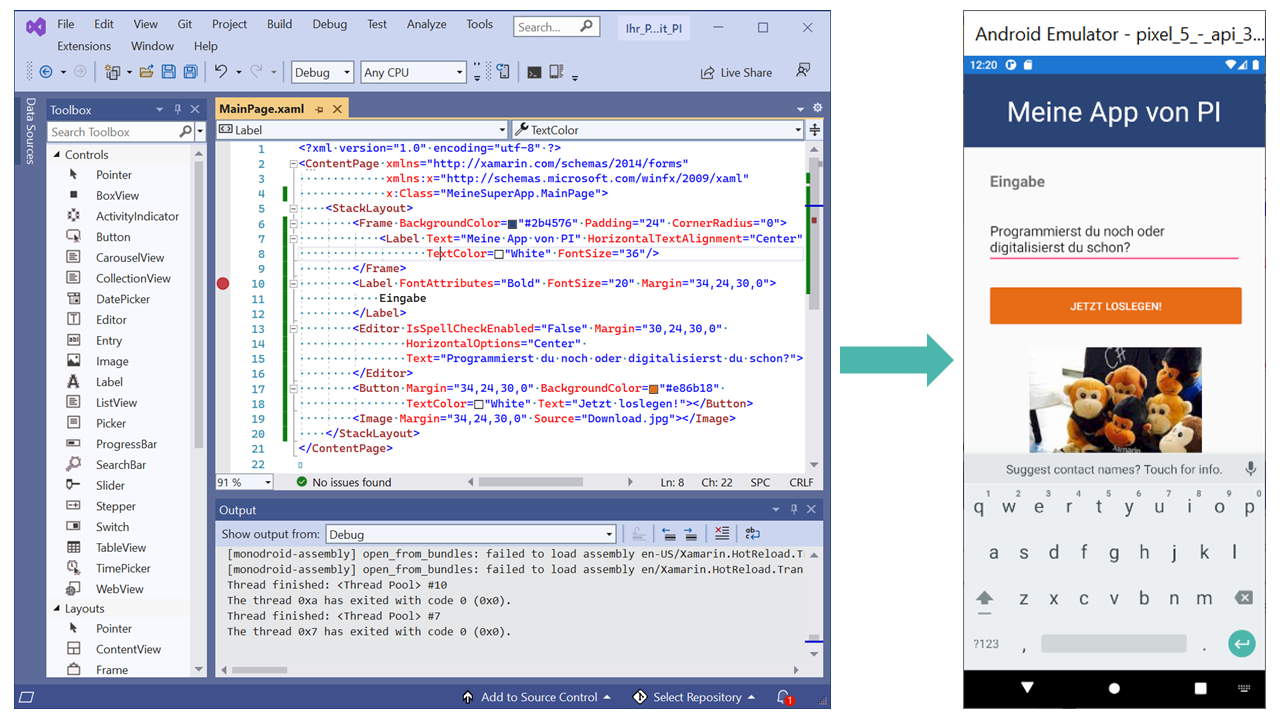The width and height of the screenshot is (1280, 720).
Task: Tap the editor text field in emulator
Action: pos(1114,240)
